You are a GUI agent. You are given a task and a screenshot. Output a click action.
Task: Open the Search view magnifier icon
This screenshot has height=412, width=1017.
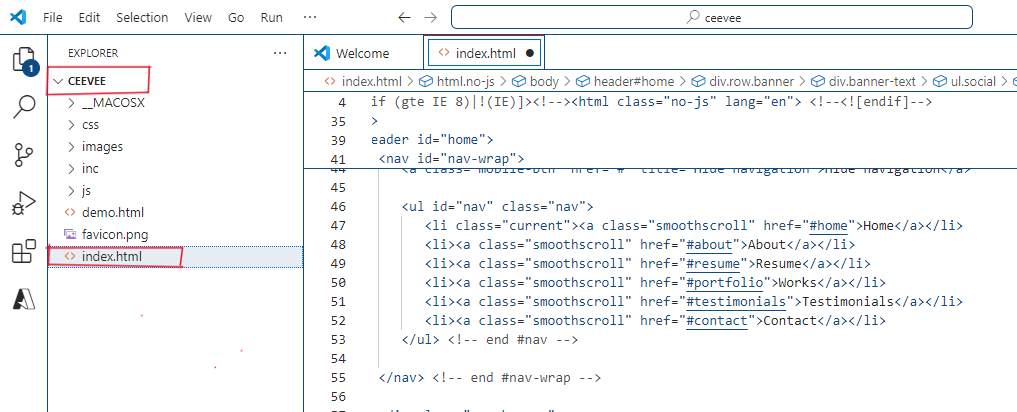[x=25, y=107]
